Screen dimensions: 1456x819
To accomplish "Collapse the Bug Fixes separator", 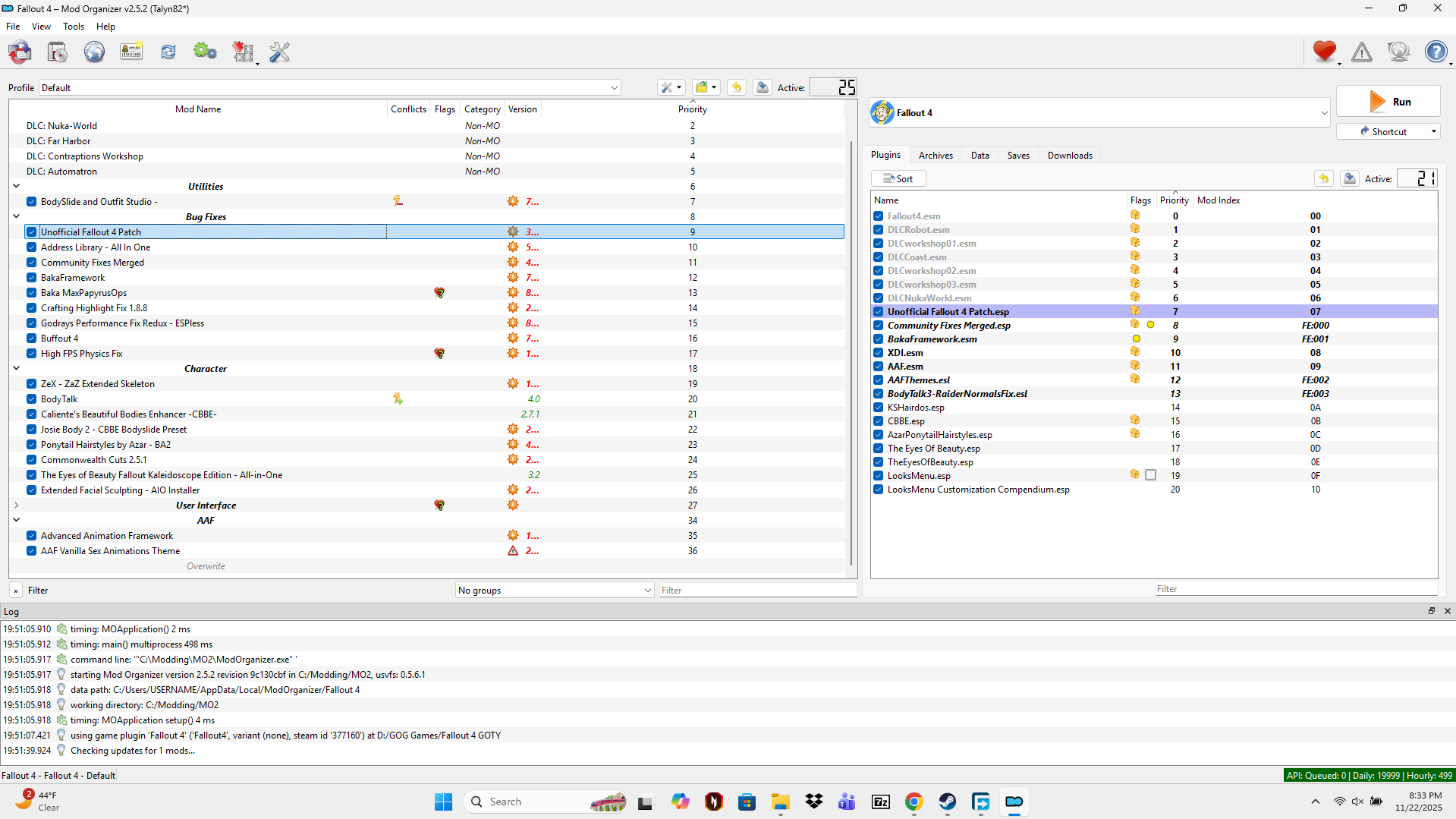I will [x=16, y=216].
